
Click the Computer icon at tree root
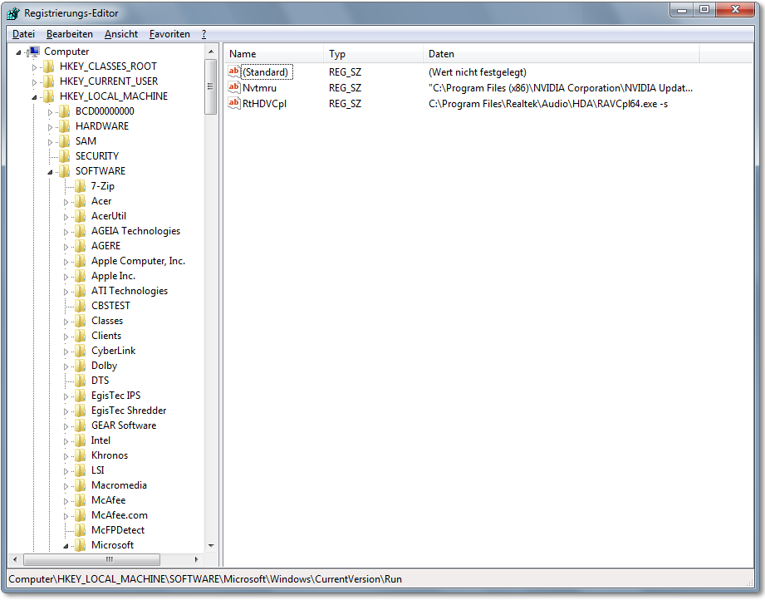tap(33, 51)
